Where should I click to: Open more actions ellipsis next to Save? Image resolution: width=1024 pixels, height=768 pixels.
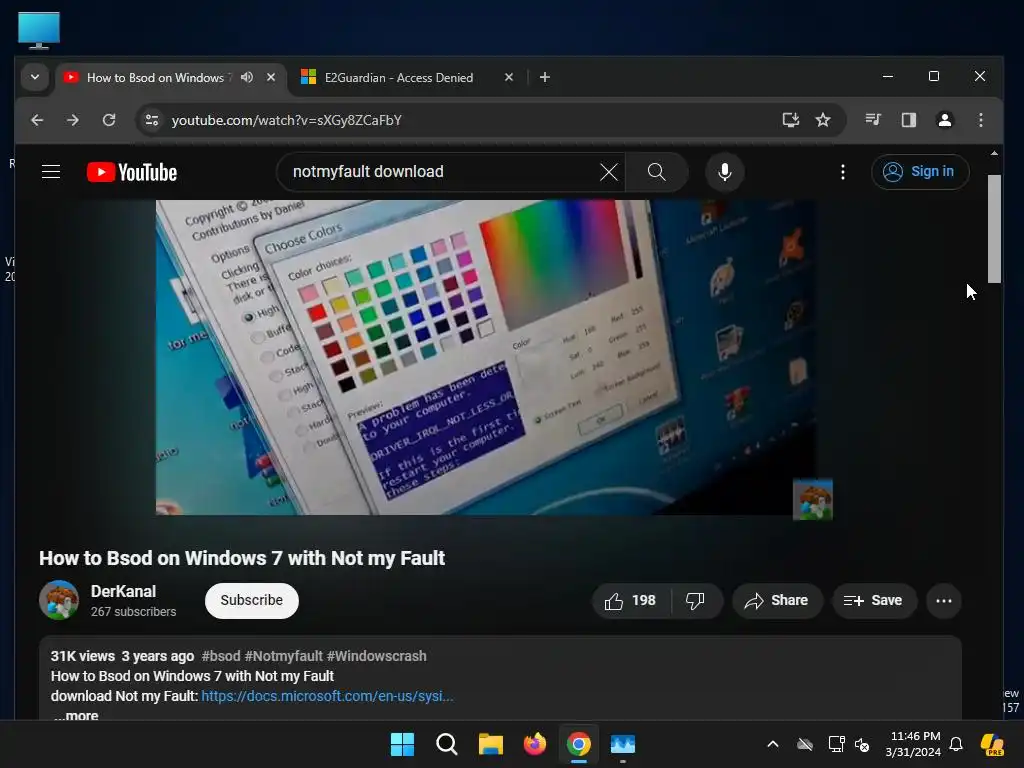pyautogui.click(x=944, y=601)
